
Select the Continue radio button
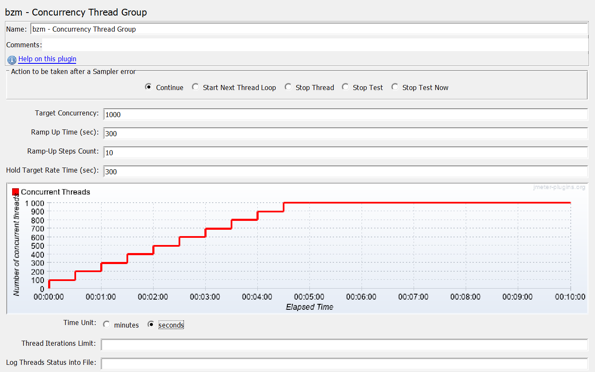pos(148,87)
